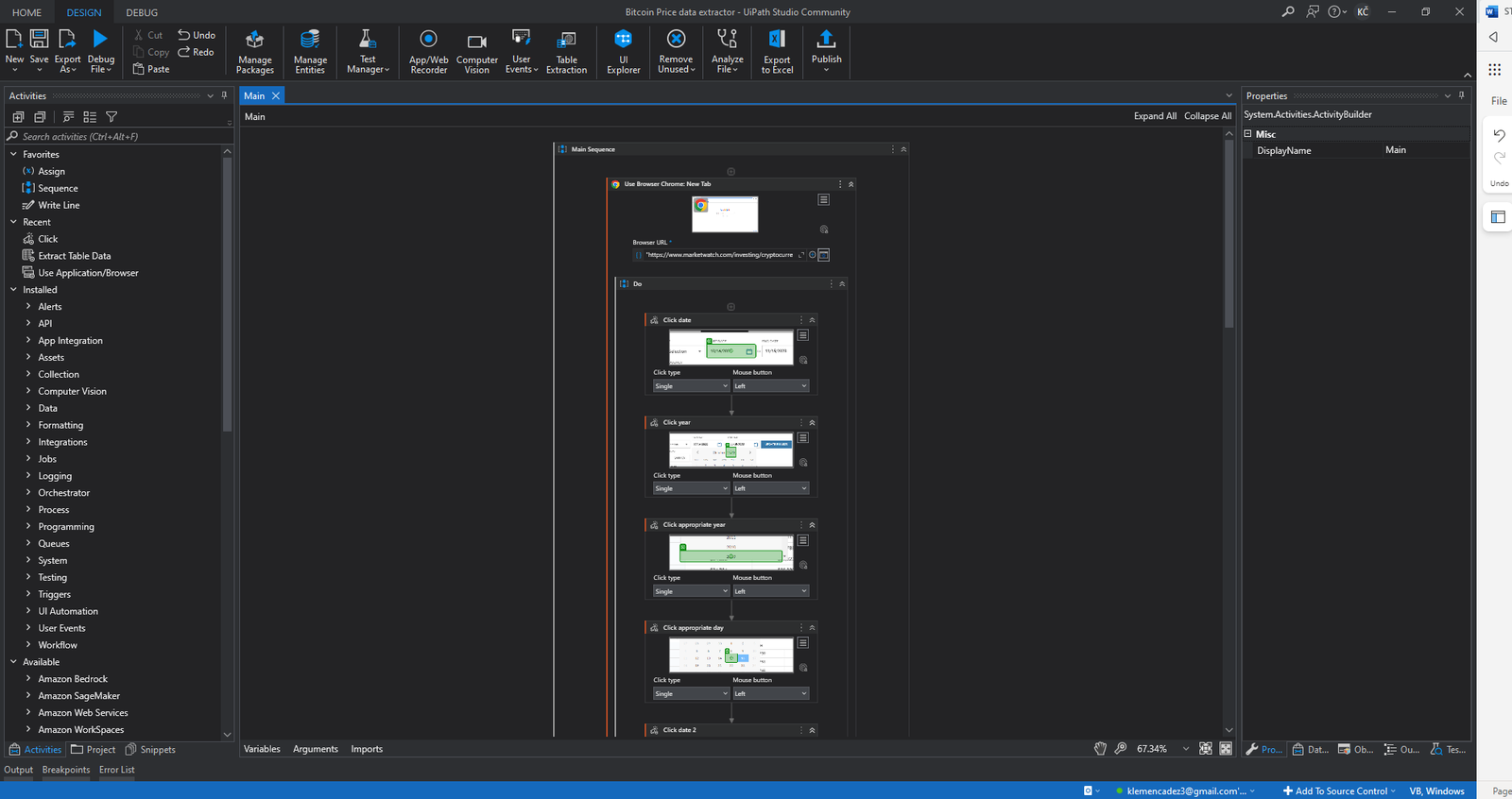Viewport: 1512px width, 799px height.
Task: Click Paste in the ribbon
Action: 151,69
